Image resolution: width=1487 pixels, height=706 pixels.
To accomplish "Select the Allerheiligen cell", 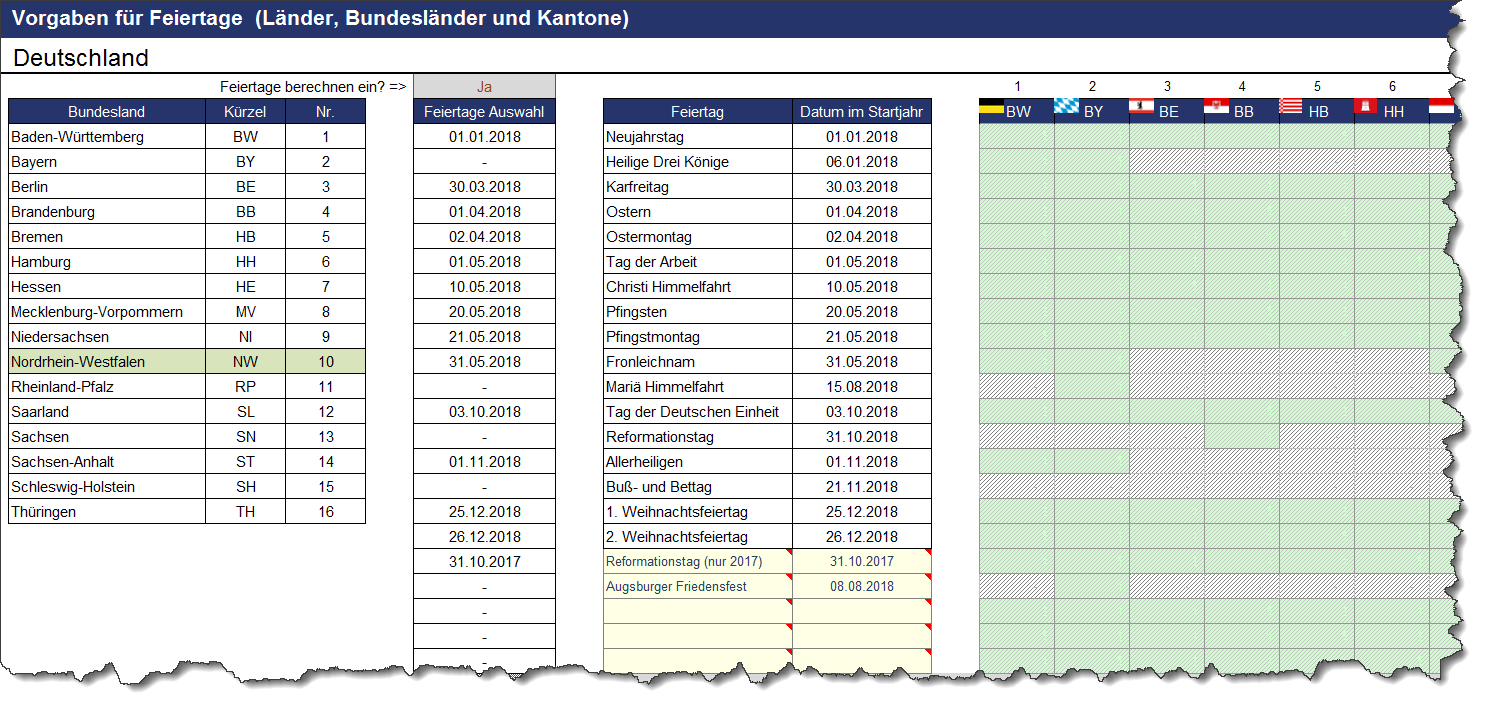I will [x=698, y=461].
